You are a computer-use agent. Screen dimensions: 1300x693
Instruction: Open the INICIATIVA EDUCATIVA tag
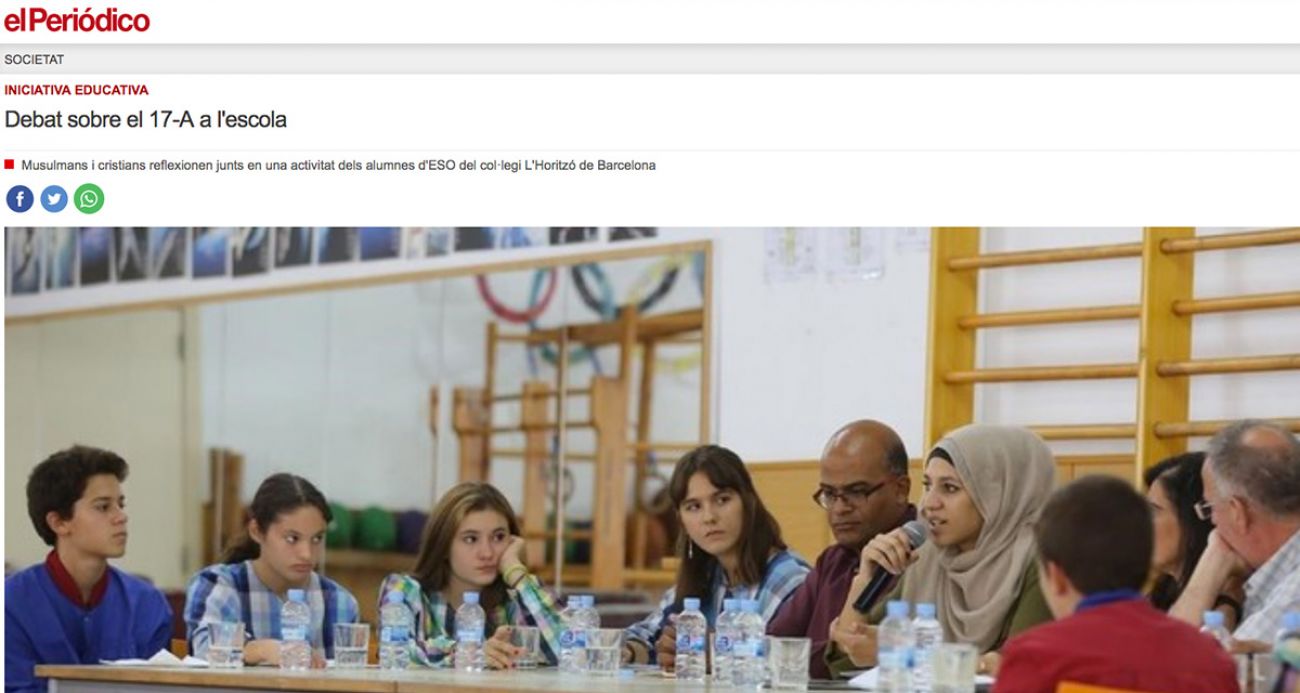click(x=76, y=90)
